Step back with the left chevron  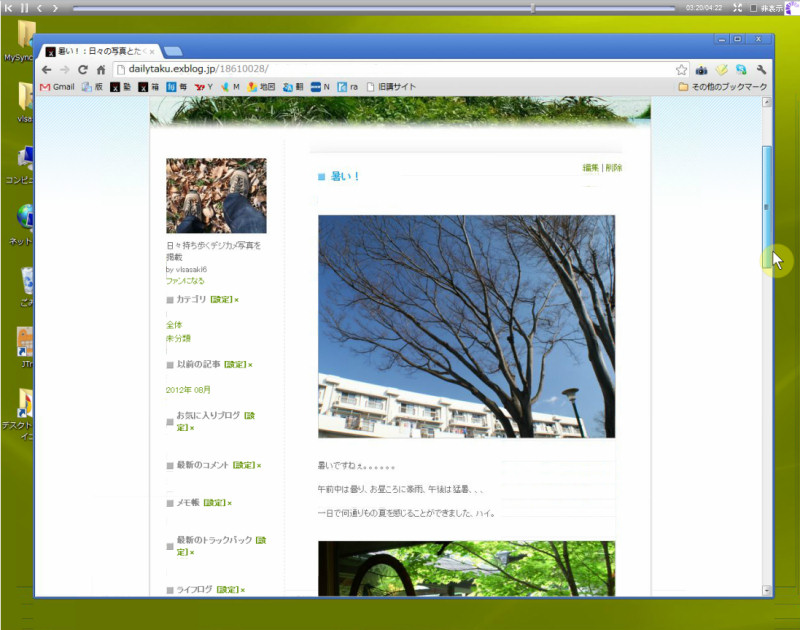coord(40,8)
